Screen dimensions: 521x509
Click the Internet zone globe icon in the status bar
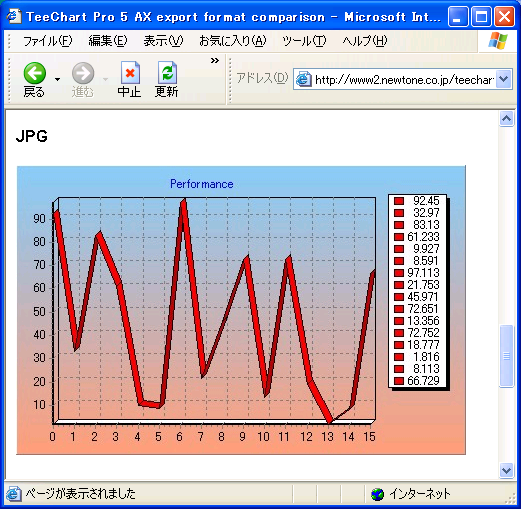pyautogui.click(x=377, y=494)
